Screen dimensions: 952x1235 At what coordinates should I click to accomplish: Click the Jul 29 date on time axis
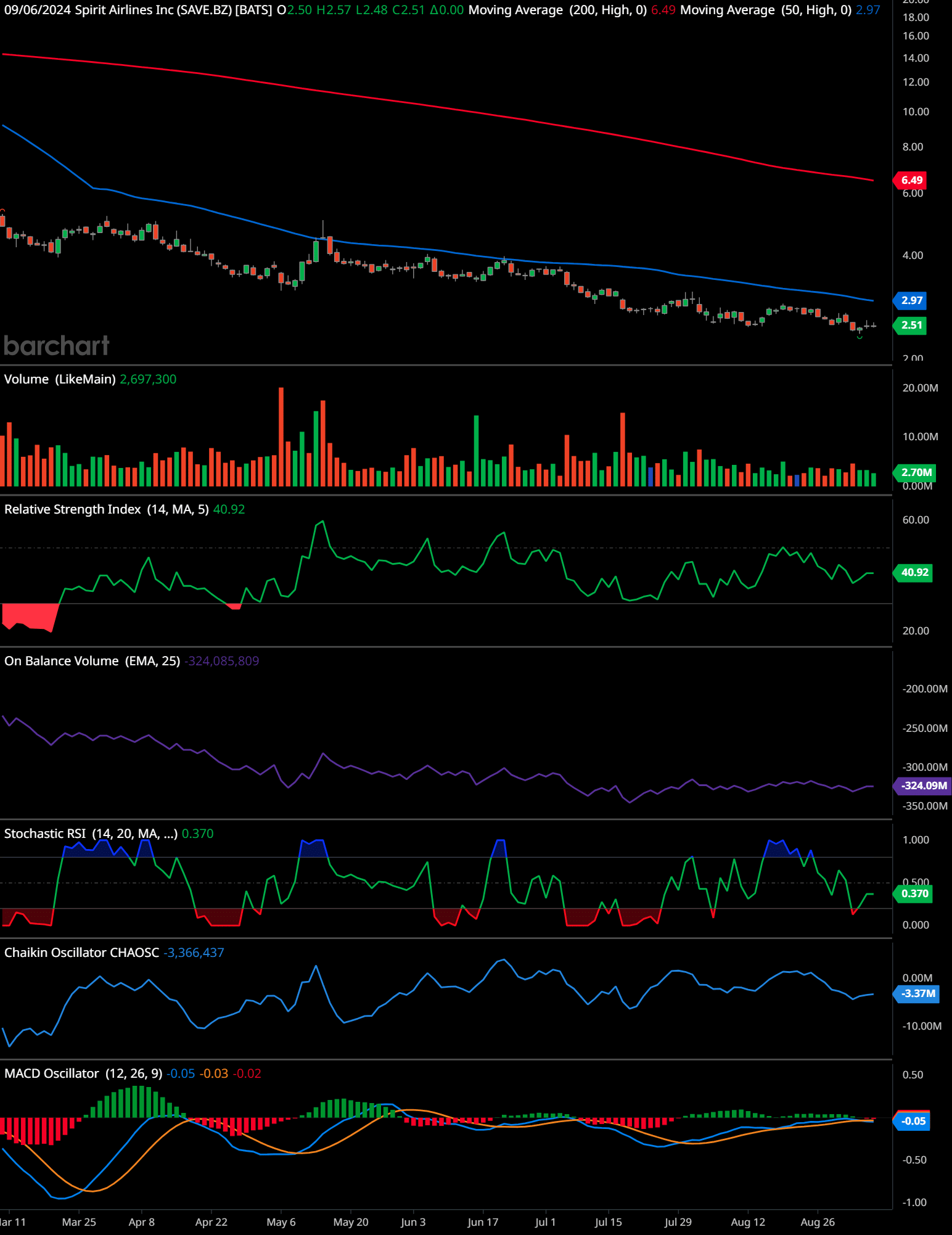click(678, 1222)
